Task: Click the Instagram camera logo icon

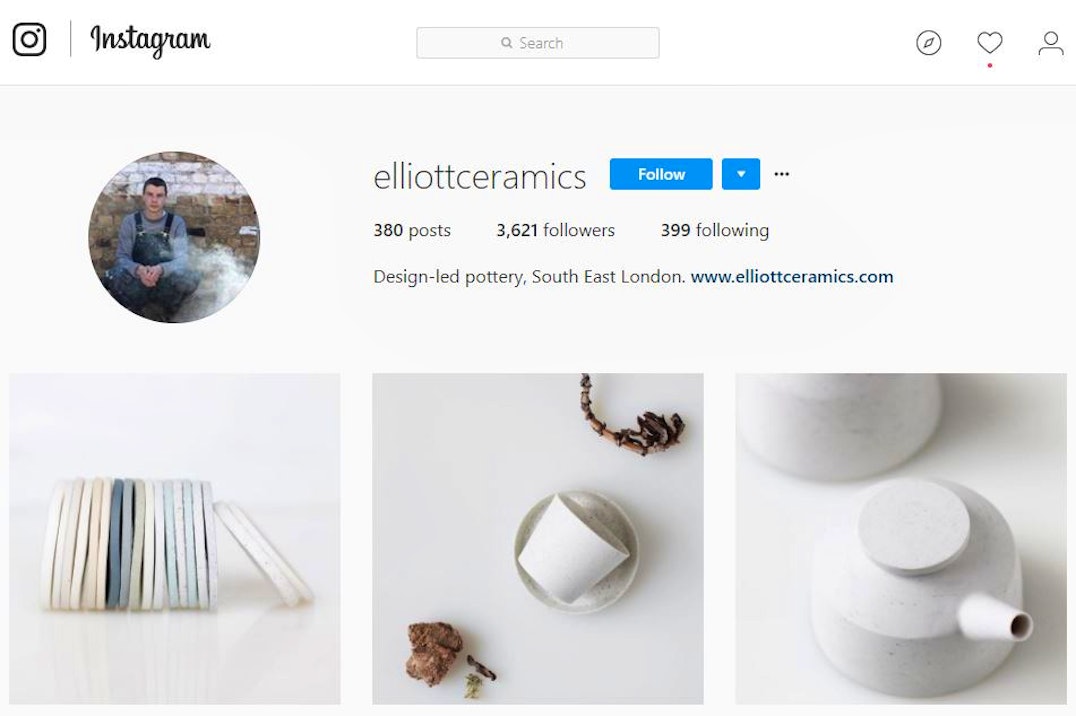Action: pyautogui.click(x=30, y=39)
